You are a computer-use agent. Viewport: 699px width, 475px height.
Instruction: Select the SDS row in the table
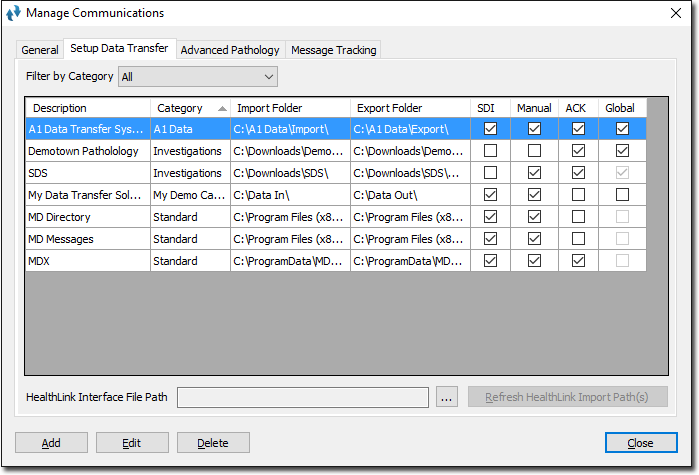coord(87,173)
